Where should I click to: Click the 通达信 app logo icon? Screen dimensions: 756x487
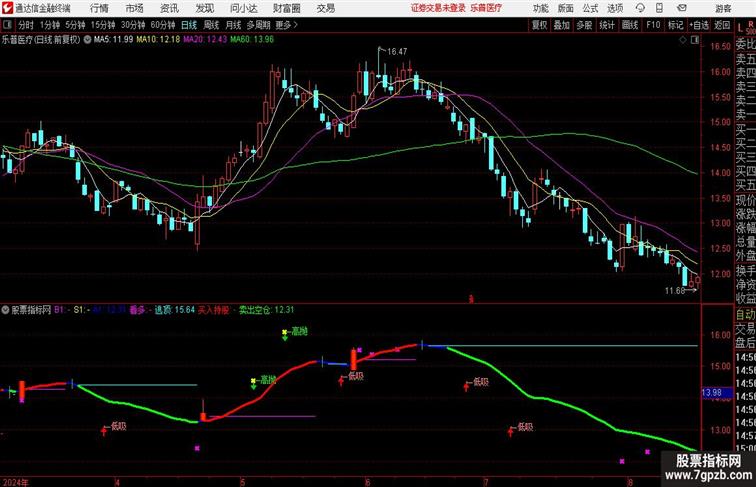pyautogui.click(x=7, y=8)
